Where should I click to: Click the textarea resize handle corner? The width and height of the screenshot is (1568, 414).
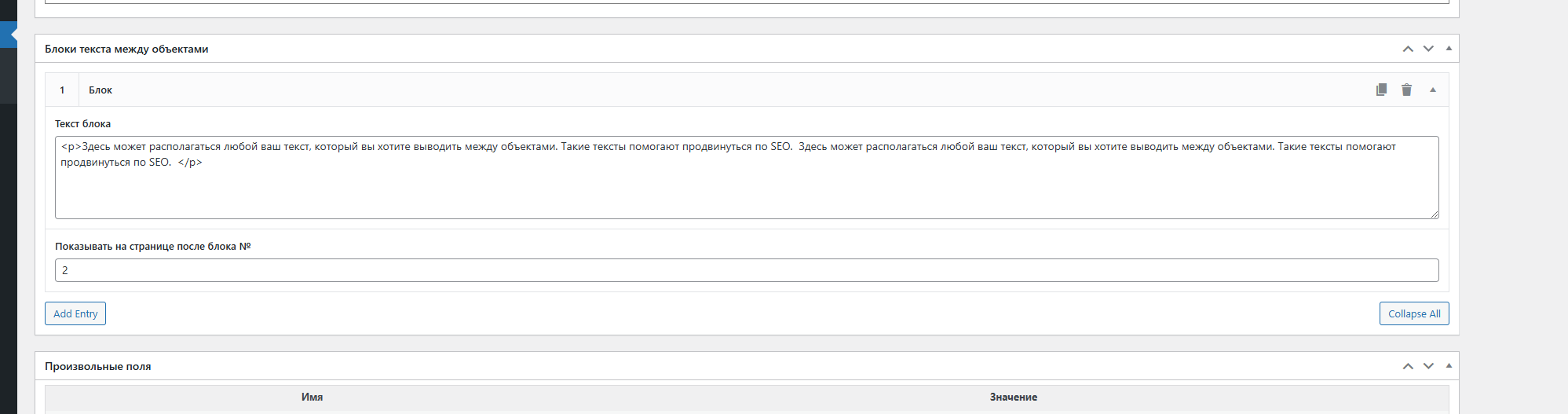point(1435,214)
